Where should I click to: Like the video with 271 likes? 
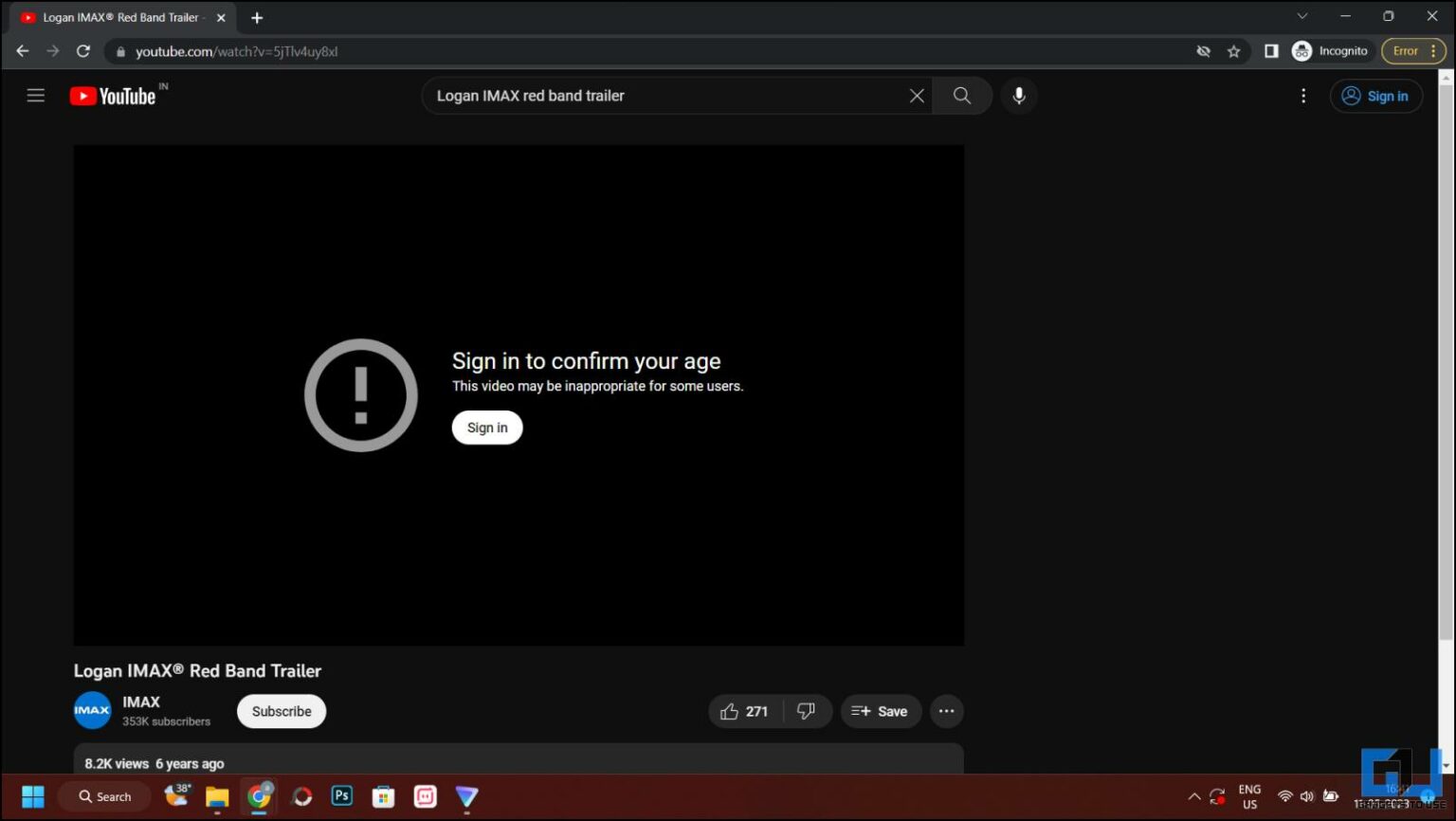pyautogui.click(x=745, y=711)
